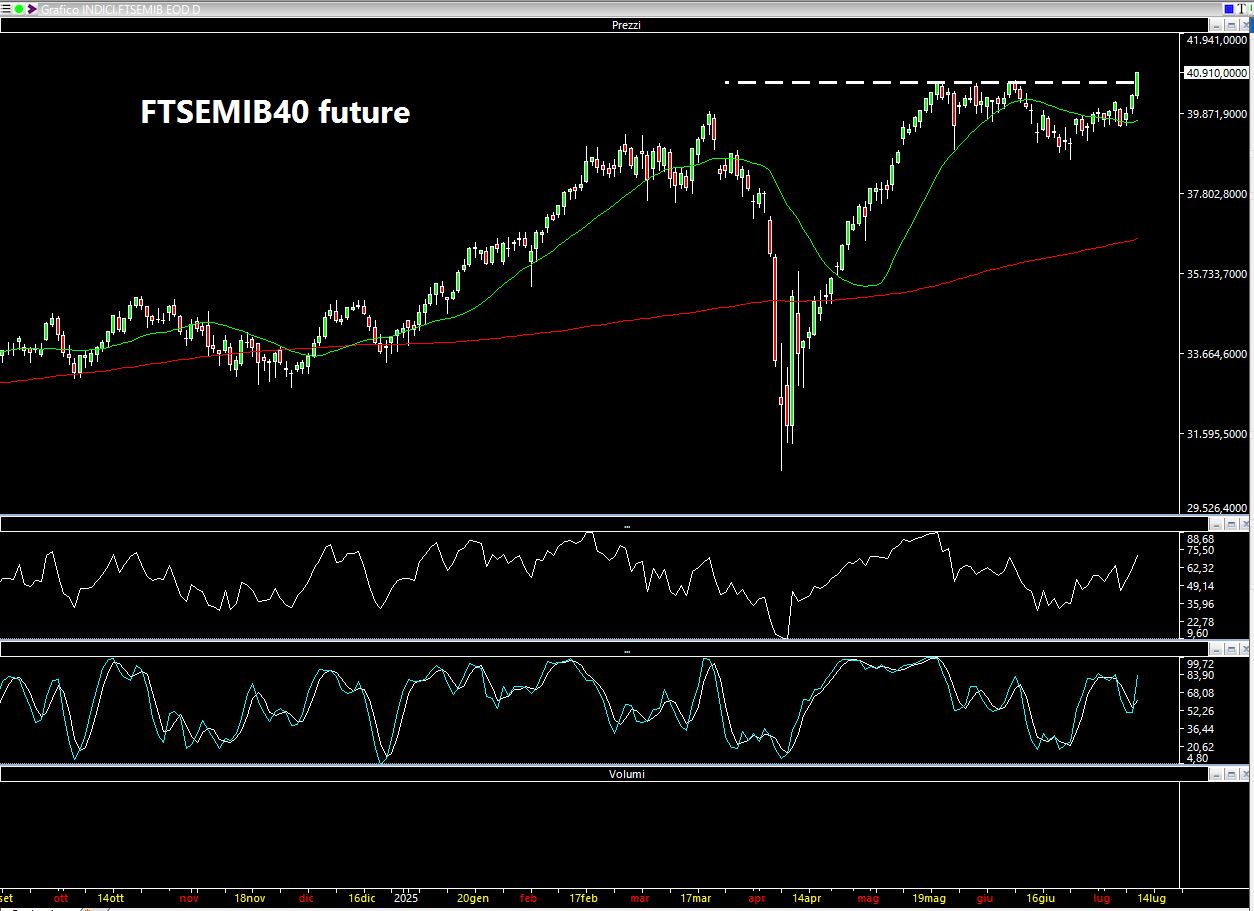Click the highlighted current price 40.910,0000
Screen dimensions: 1254x911
click(x=1215, y=73)
